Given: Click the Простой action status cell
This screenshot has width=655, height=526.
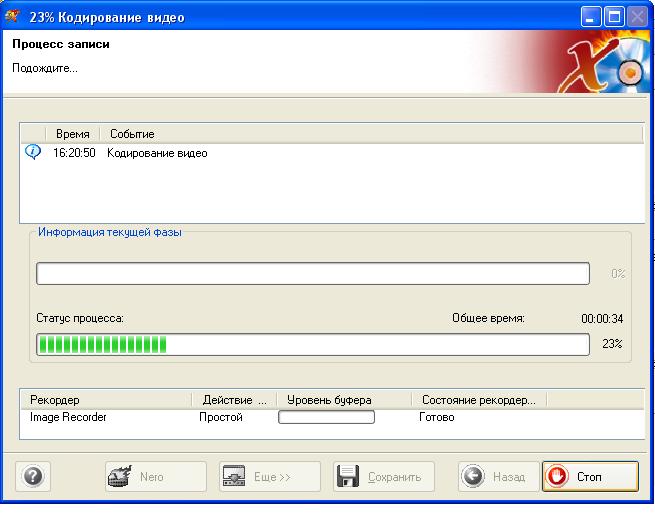Looking at the screenshot, I should [221, 417].
